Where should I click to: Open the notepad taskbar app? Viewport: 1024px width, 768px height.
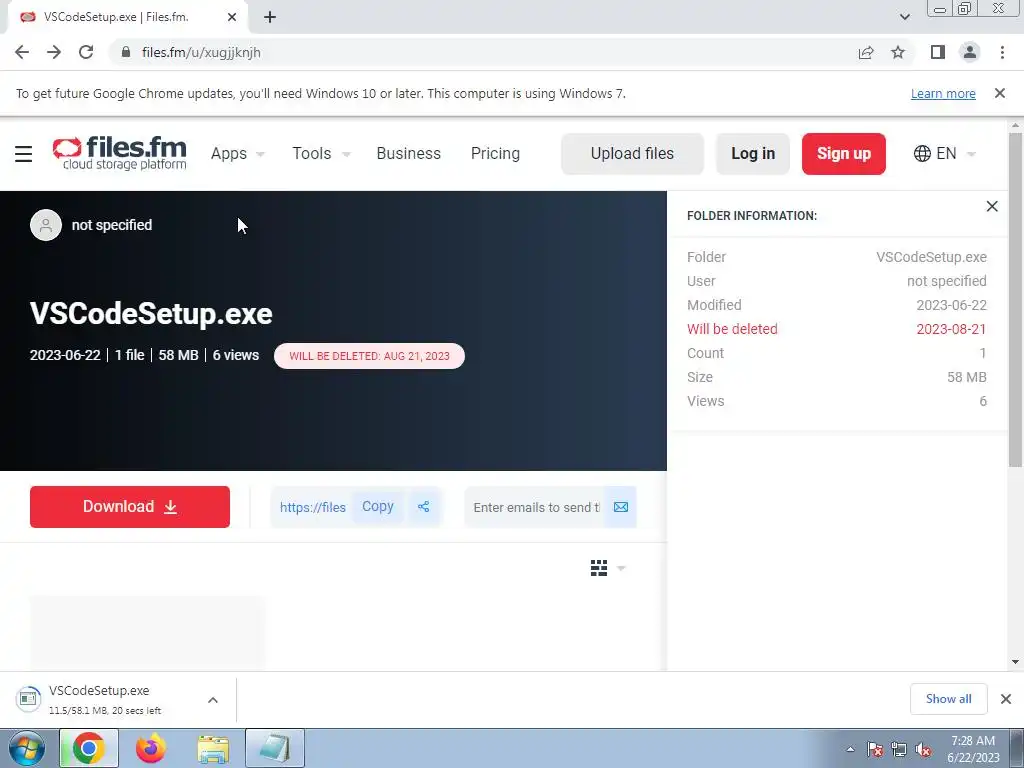(x=275, y=748)
